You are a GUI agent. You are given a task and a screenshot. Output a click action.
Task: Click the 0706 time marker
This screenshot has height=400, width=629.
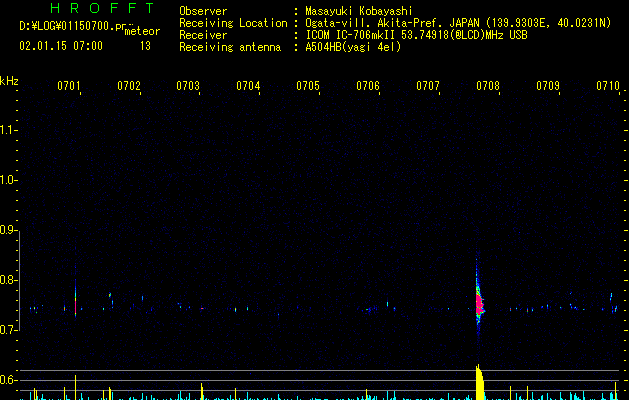point(368,85)
